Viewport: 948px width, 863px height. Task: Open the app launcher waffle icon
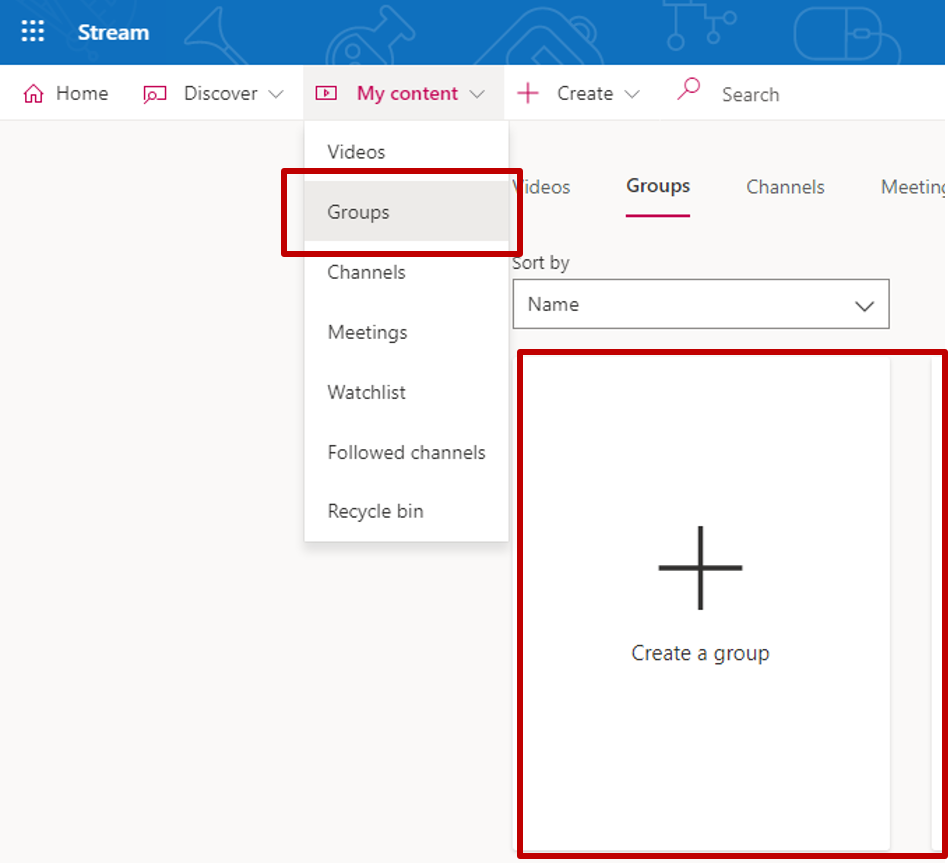pos(33,32)
